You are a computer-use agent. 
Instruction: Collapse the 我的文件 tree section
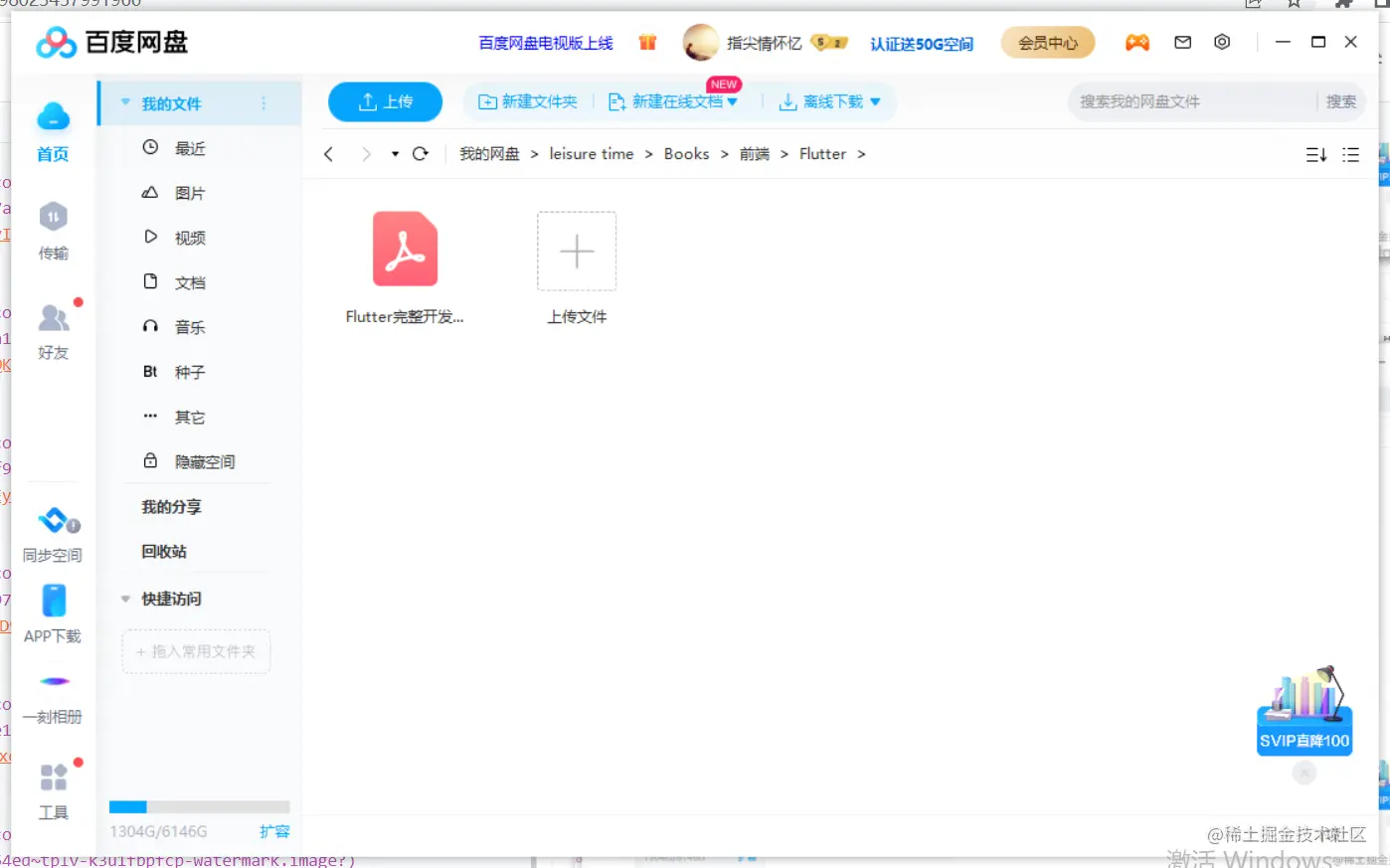(x=125, y=102)
